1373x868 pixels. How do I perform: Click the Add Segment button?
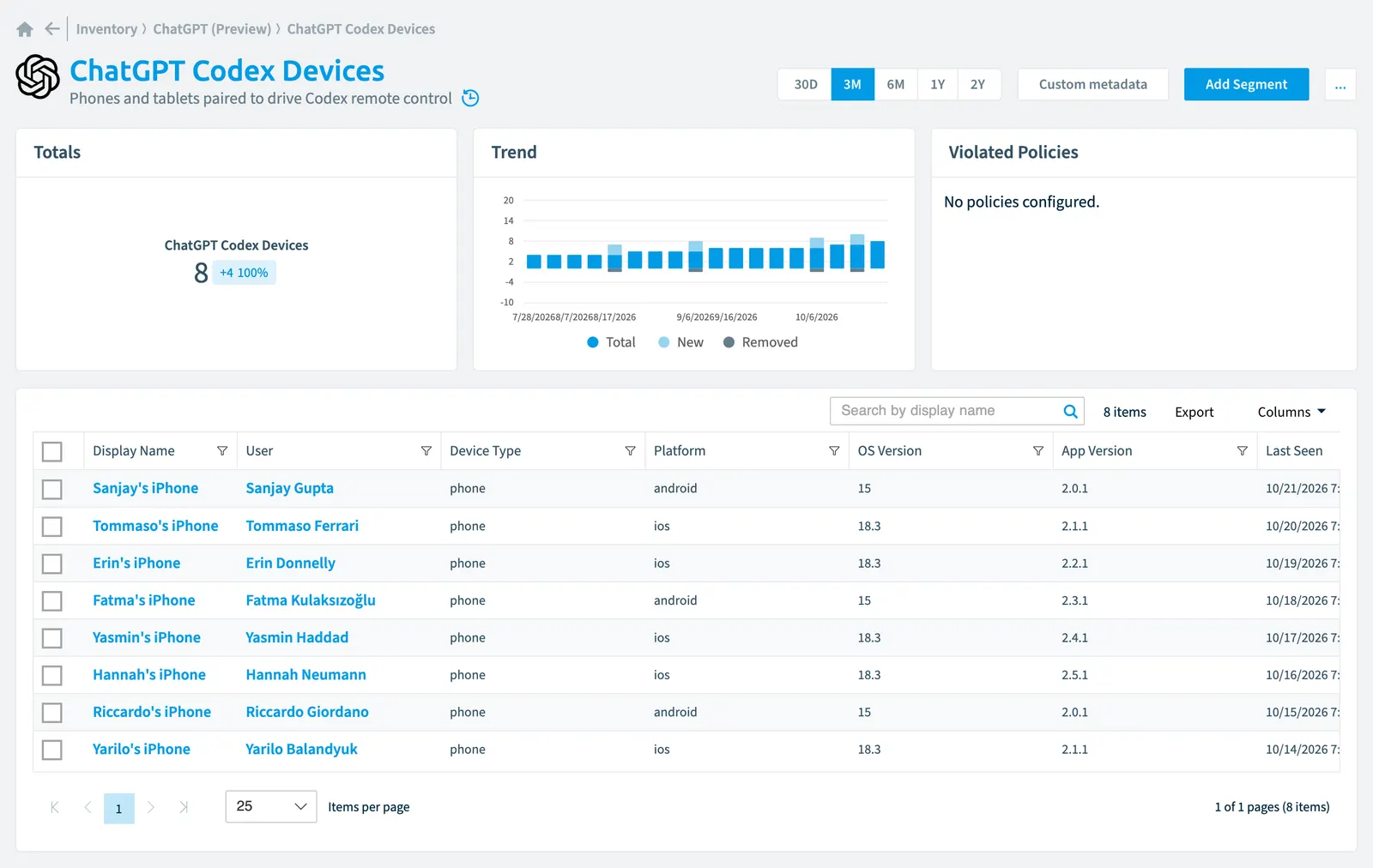1246,84
